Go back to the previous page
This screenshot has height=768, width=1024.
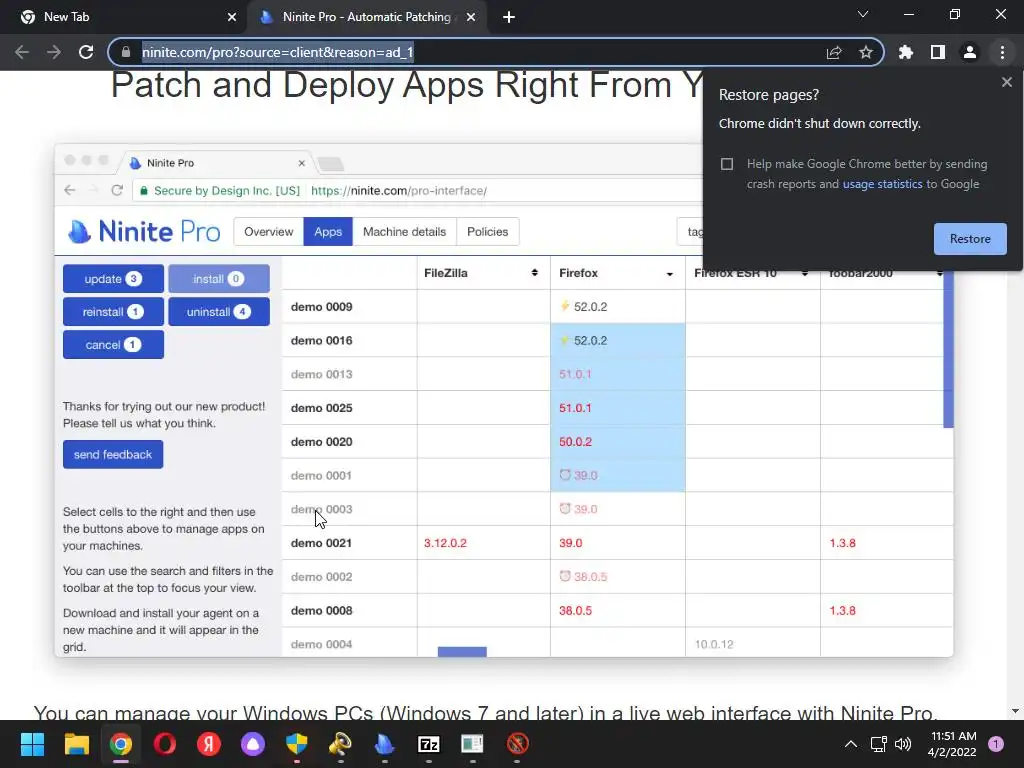(22, 52)
